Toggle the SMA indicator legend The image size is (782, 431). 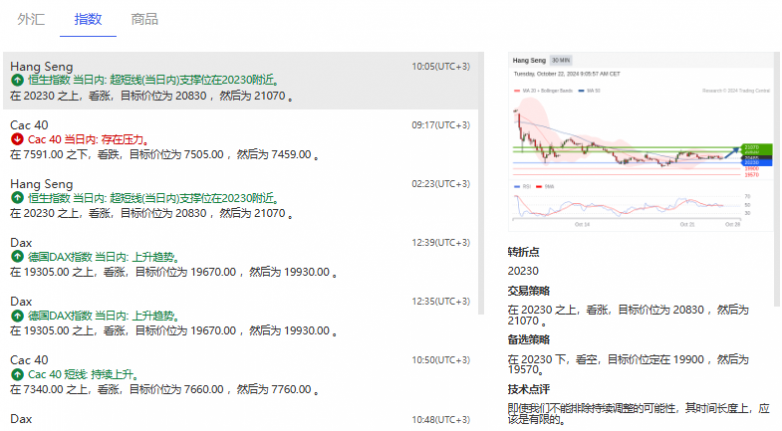[549, 186]
